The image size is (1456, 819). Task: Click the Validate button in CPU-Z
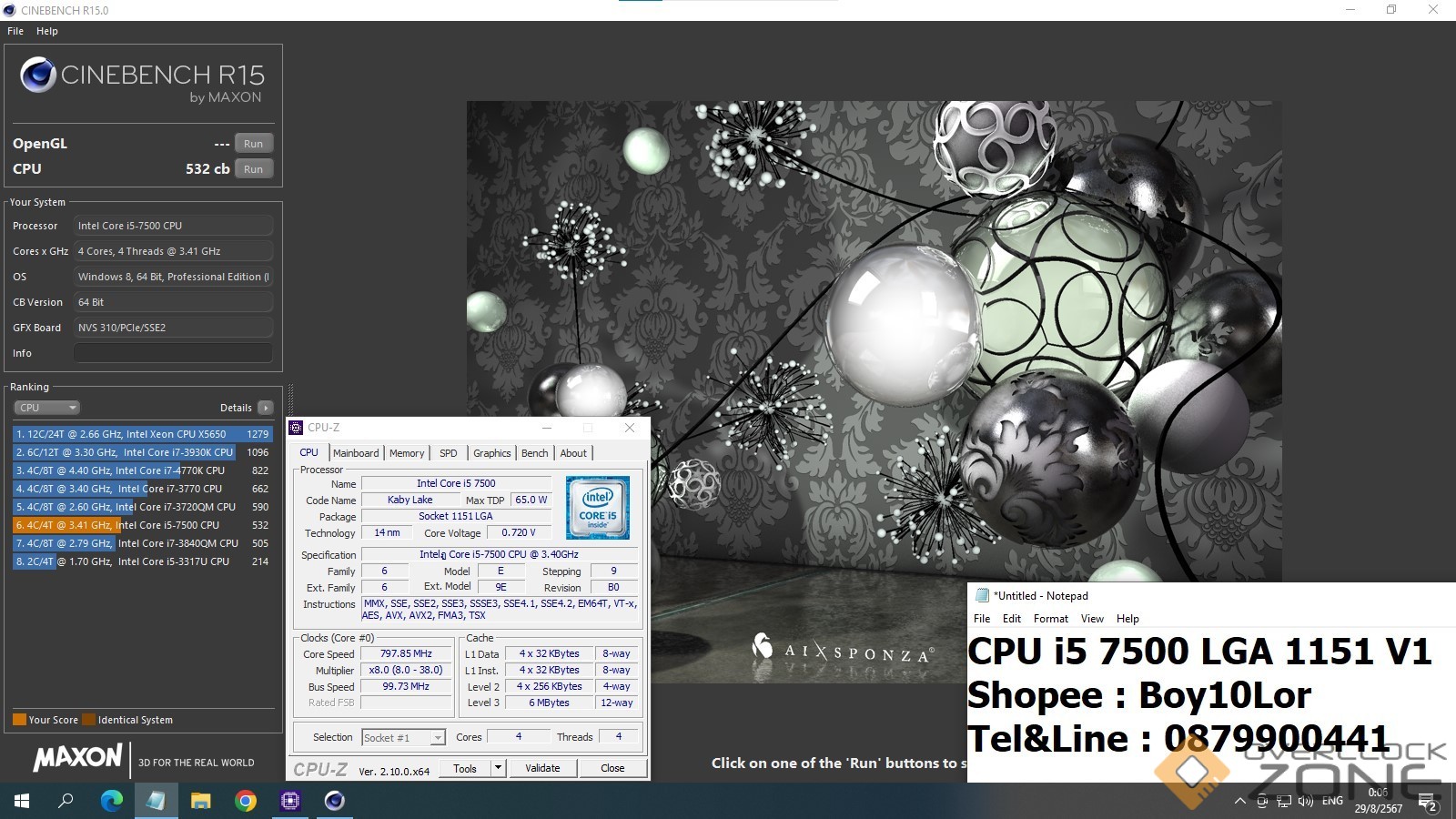click(542, 768)
